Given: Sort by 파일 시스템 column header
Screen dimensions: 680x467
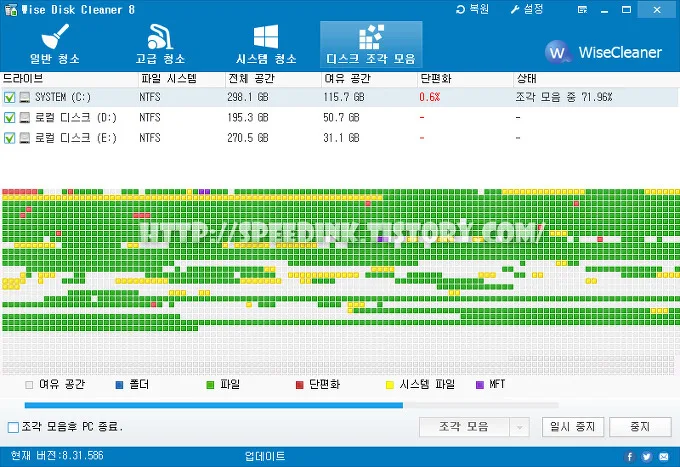Looking at the screenshot, I should point(181,78).
